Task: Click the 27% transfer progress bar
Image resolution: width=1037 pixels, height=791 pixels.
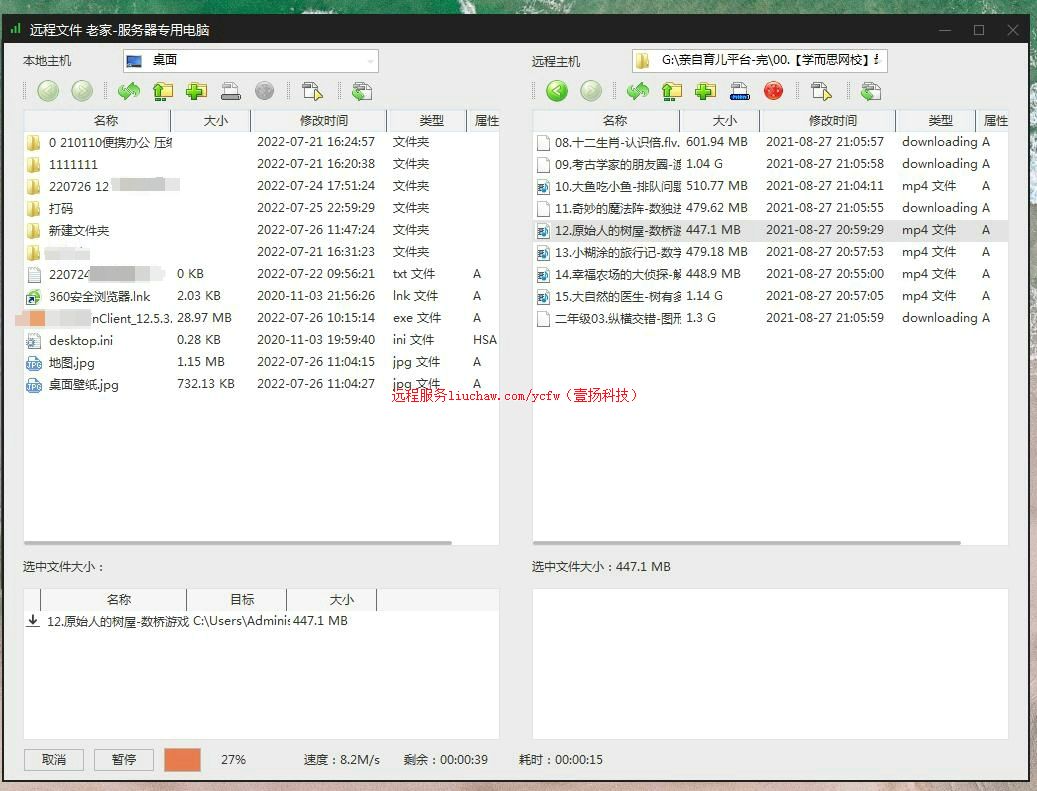Action: (182, 759)
